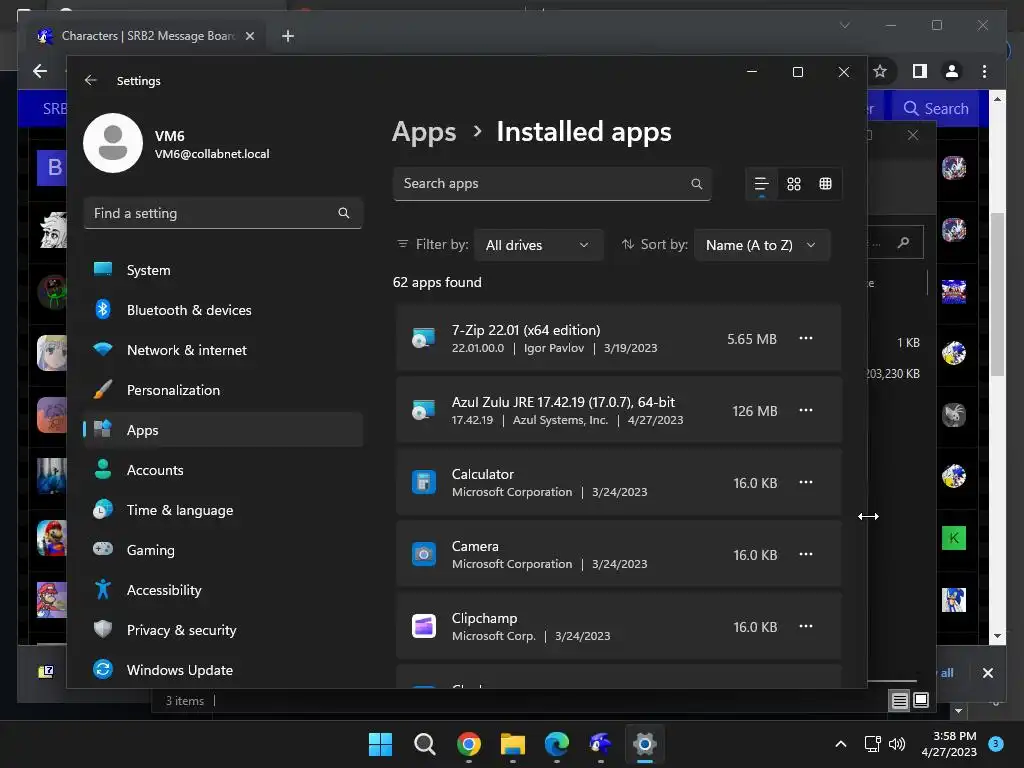Open taskbar Search
This screenshot has width=1024, height=768.
click(424, 744)
